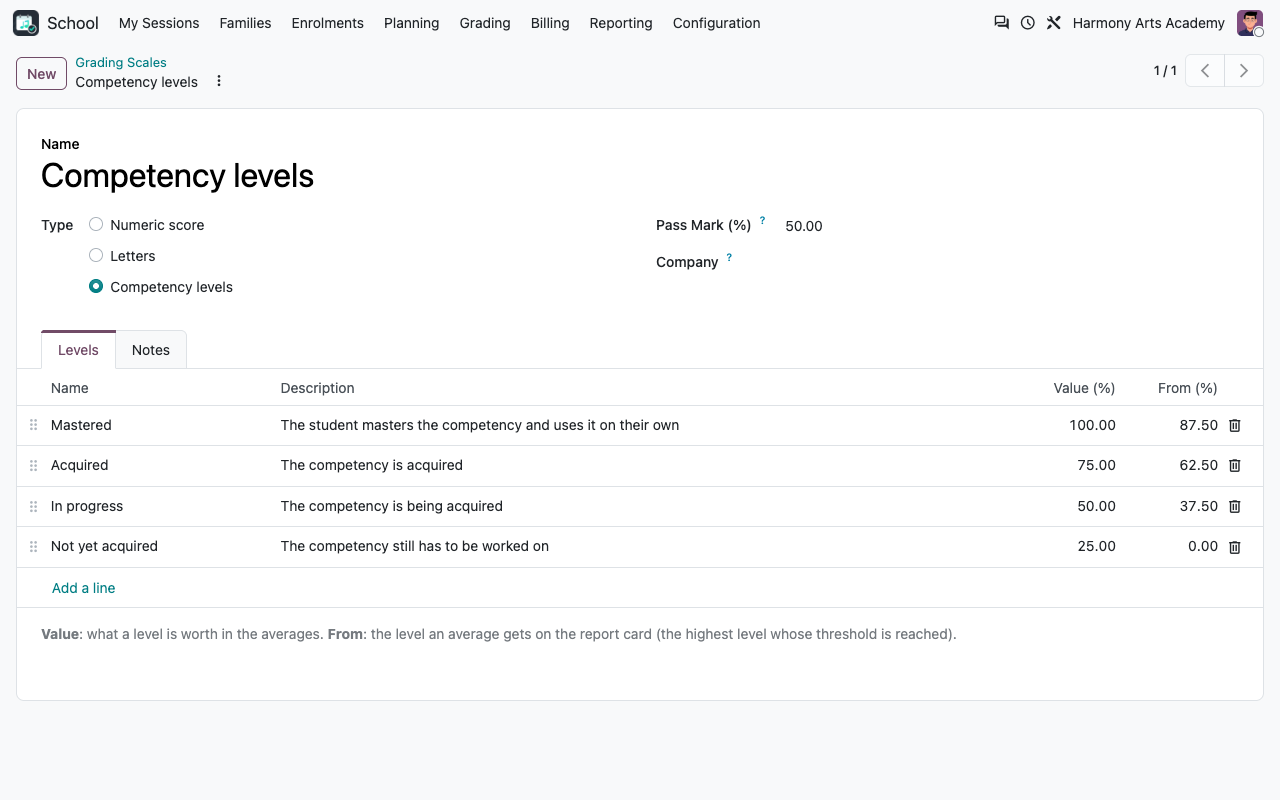Open the Billing menu

(x=550, y=23)
